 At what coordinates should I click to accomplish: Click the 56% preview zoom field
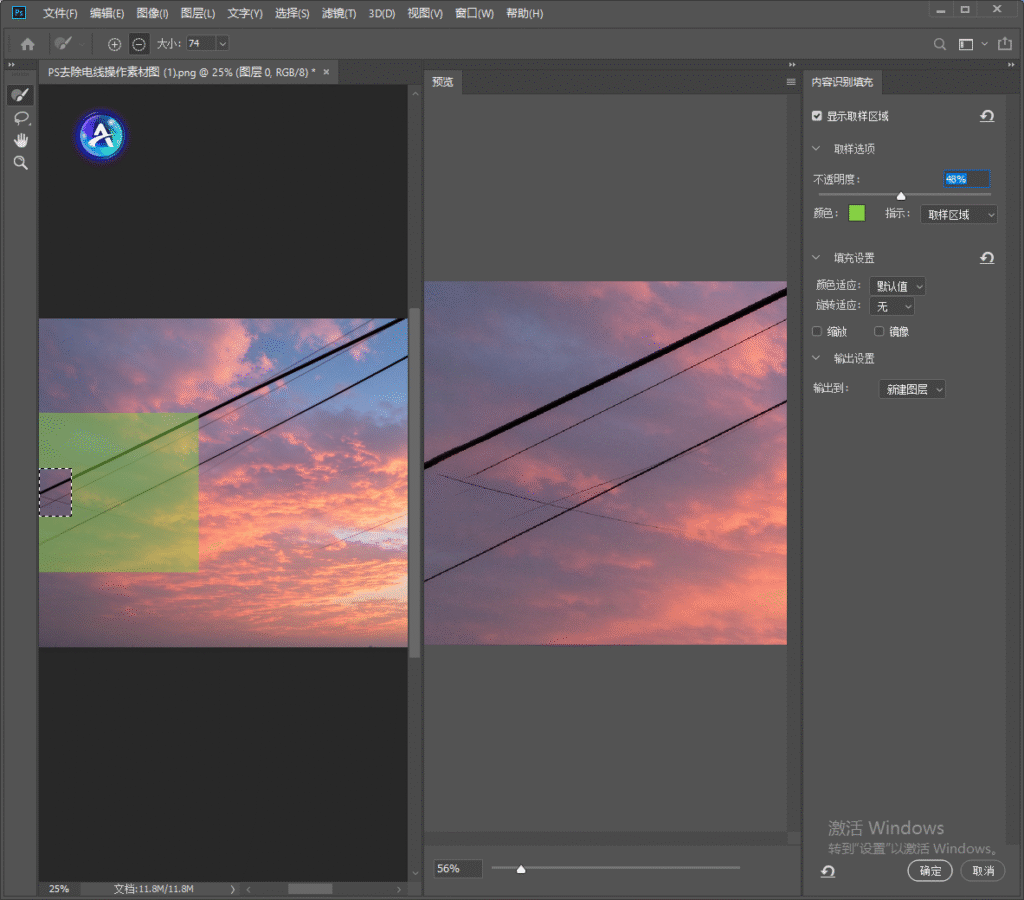pyautogui.click(x=458, y=869)
